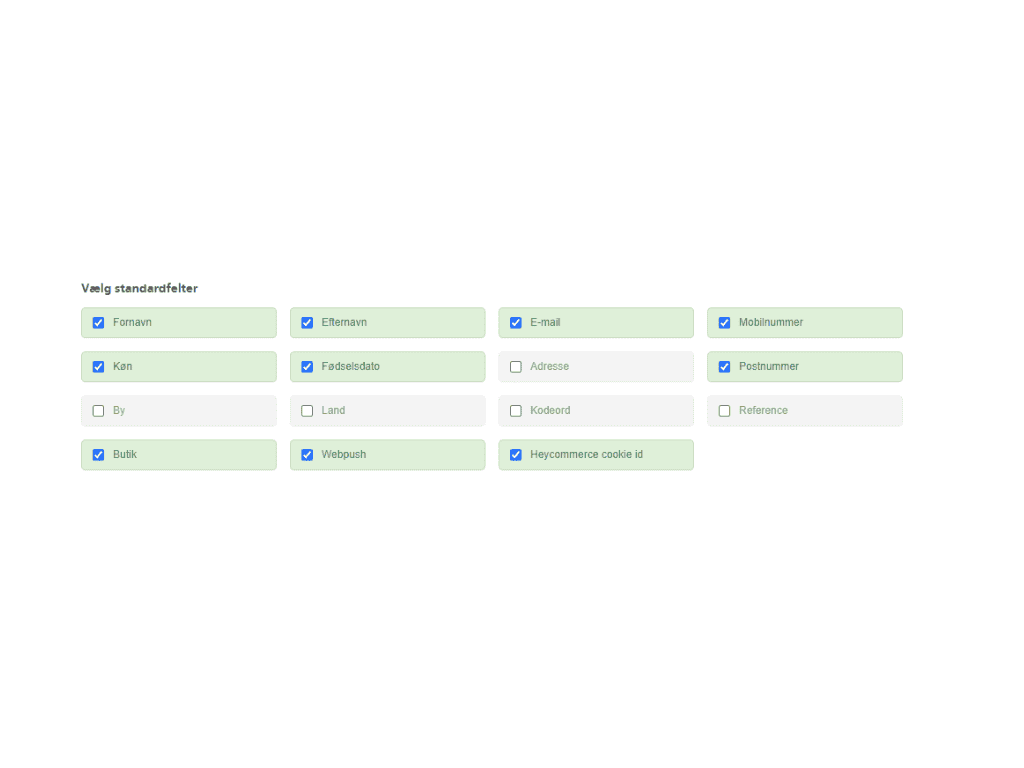Uncheck the Efternavn checkbox
The image size is (1024, 768).
[x=307, y=323]
